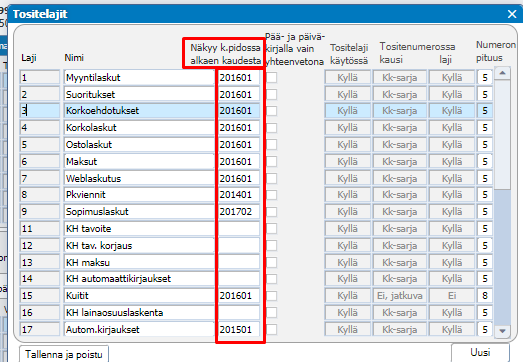Click scrollbar down arrow in list

(503, 331)
